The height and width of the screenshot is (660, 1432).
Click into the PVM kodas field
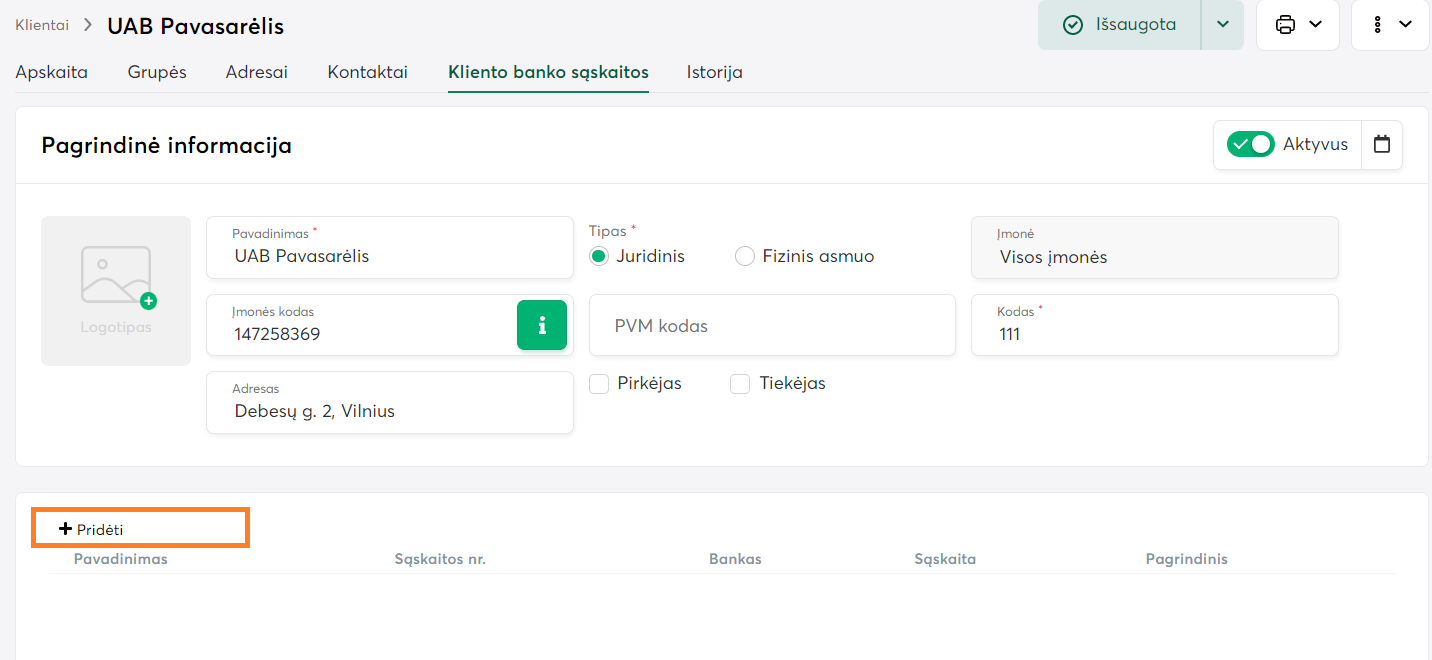click(771, 326)
